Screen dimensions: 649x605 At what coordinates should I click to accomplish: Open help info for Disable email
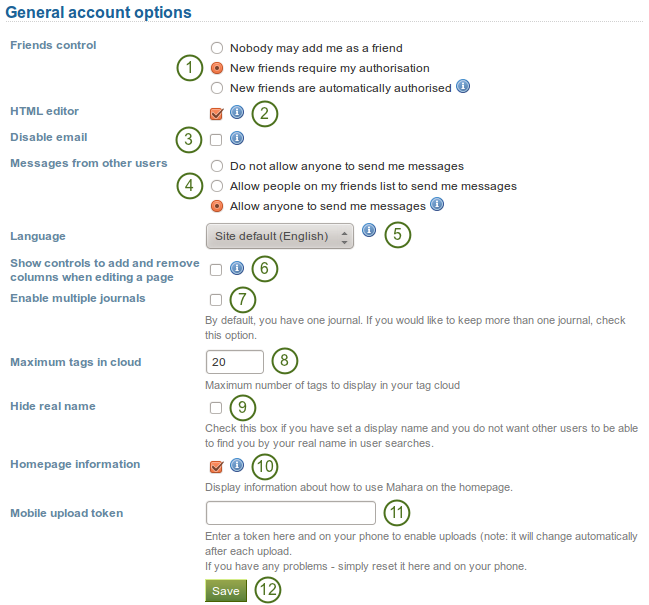point(236,138)
